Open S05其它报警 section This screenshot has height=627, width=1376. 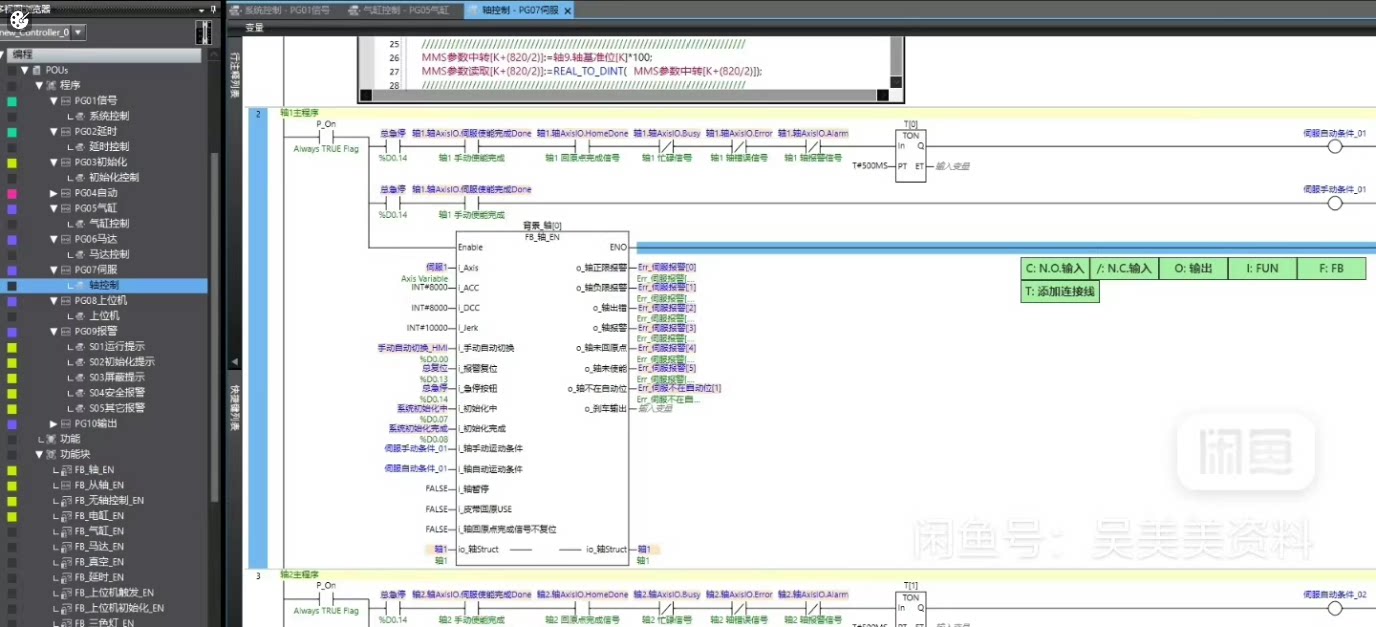click(117, 408)
